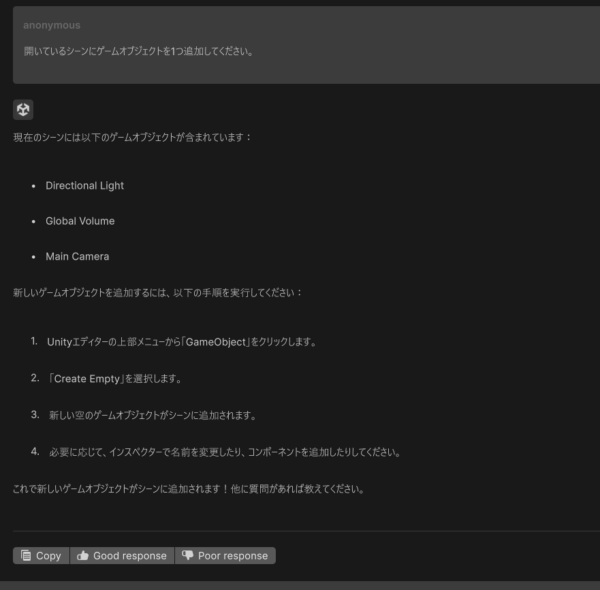This screenshot has width=600, height=590.
Task: Click the number 4 list marker
Action: 35,451
